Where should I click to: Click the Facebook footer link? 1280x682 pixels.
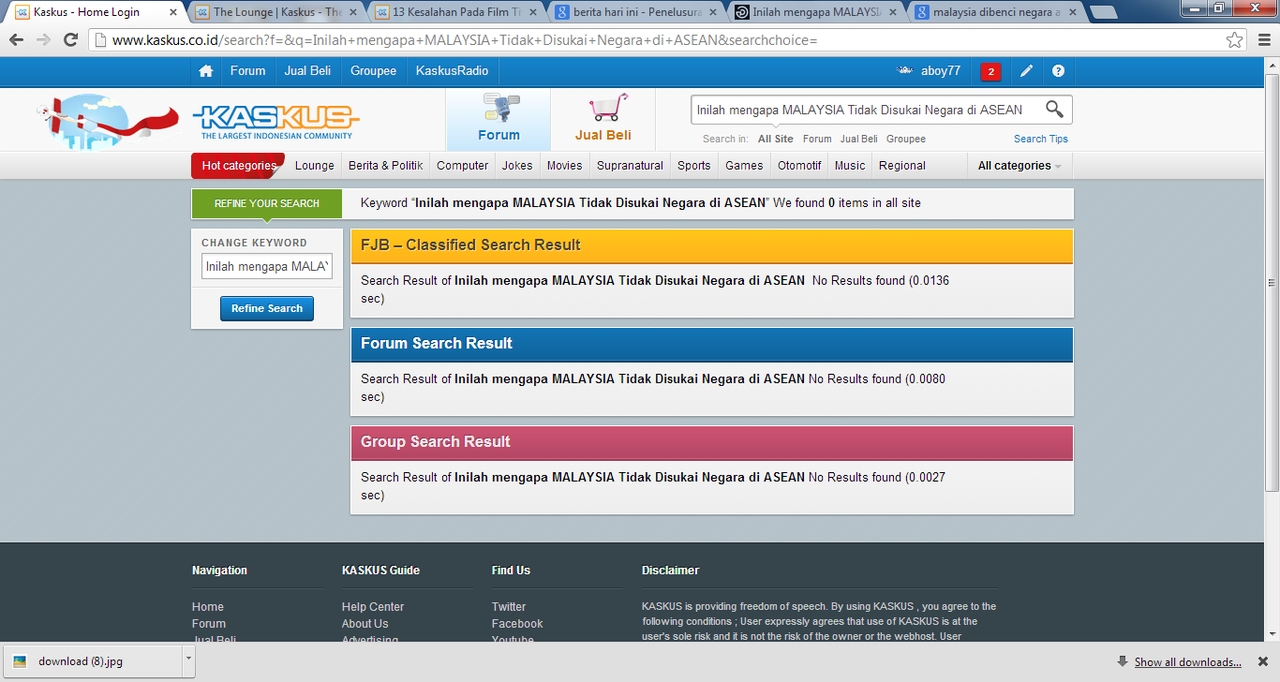coord(517,624)
